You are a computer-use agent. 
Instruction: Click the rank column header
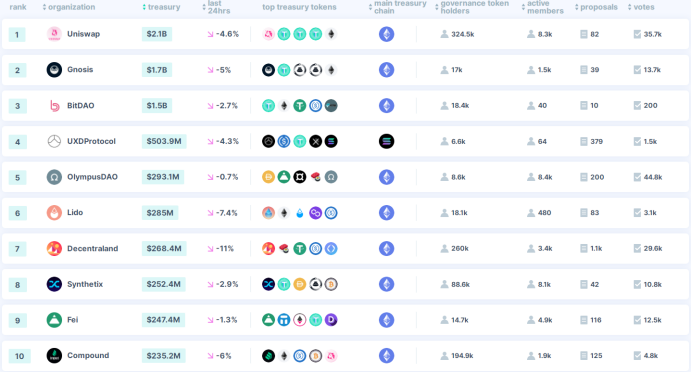coord(18,7)
